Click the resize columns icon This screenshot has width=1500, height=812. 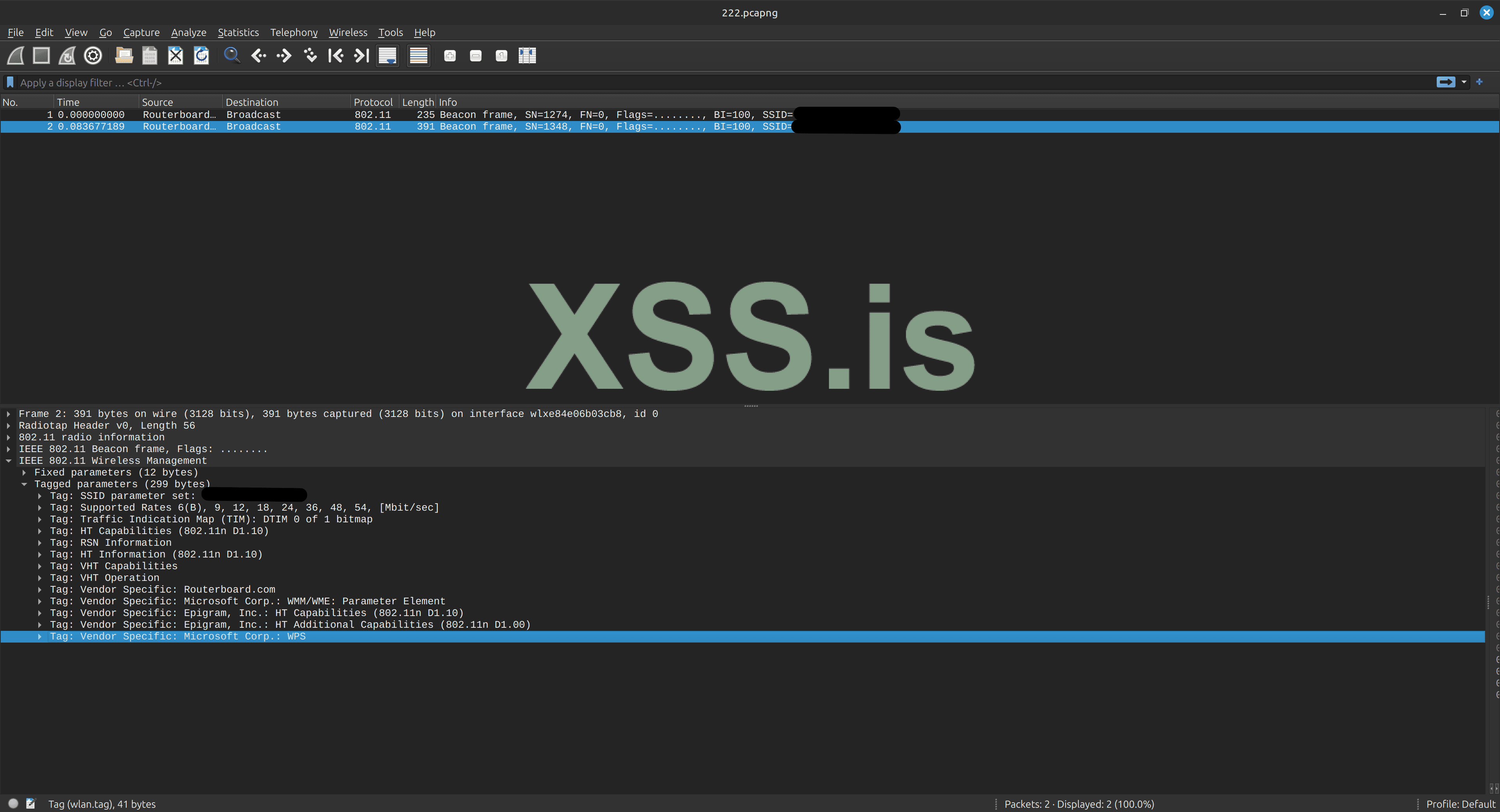527,56
